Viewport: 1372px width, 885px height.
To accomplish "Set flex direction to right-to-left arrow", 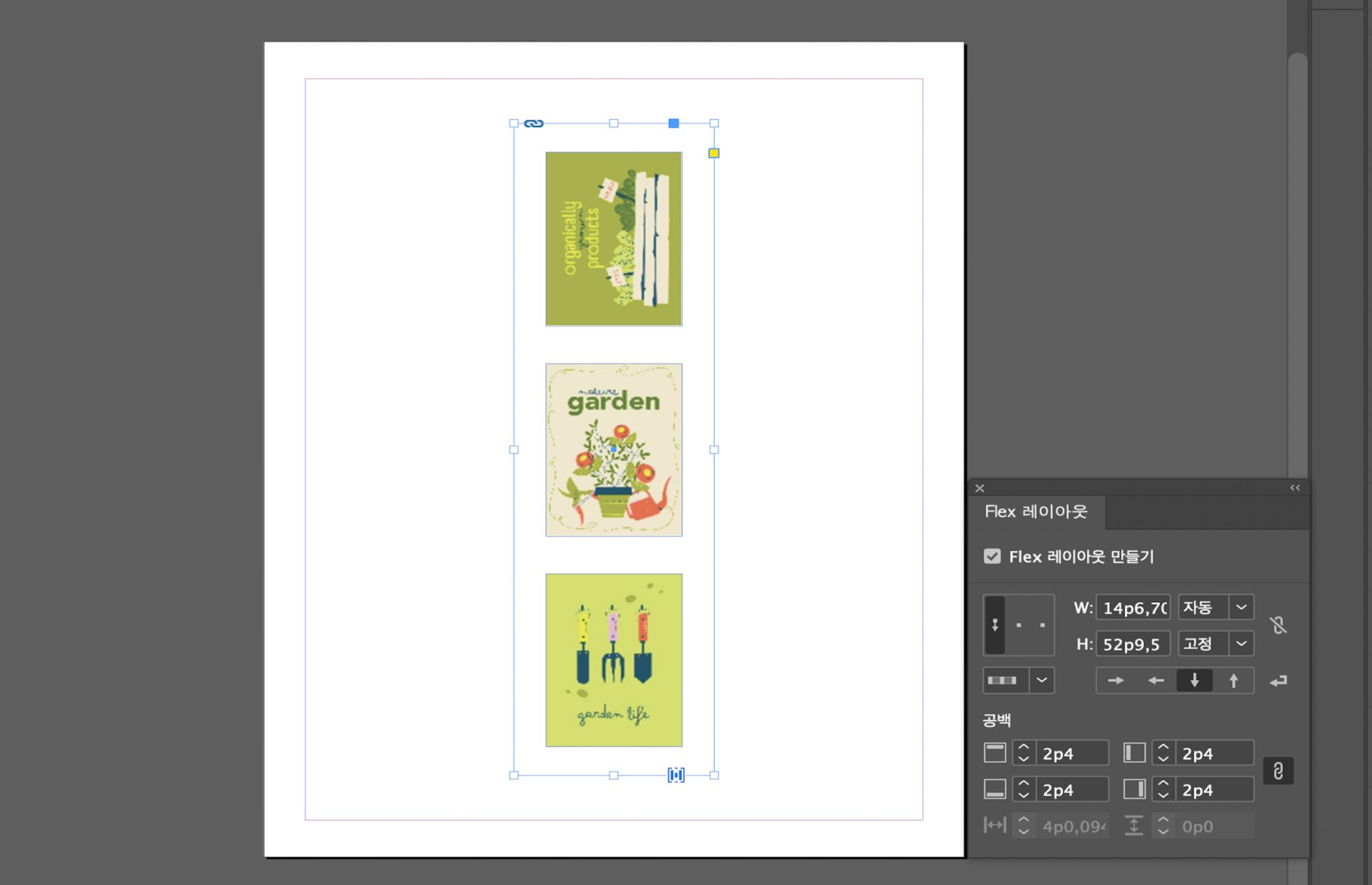I will [x=1155, y=681].
